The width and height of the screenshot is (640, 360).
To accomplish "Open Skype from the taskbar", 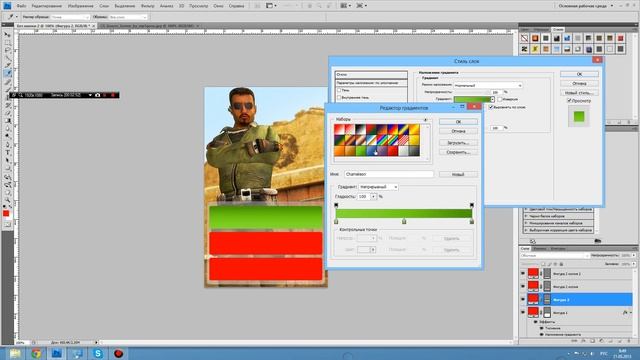I will coord(98,353).
